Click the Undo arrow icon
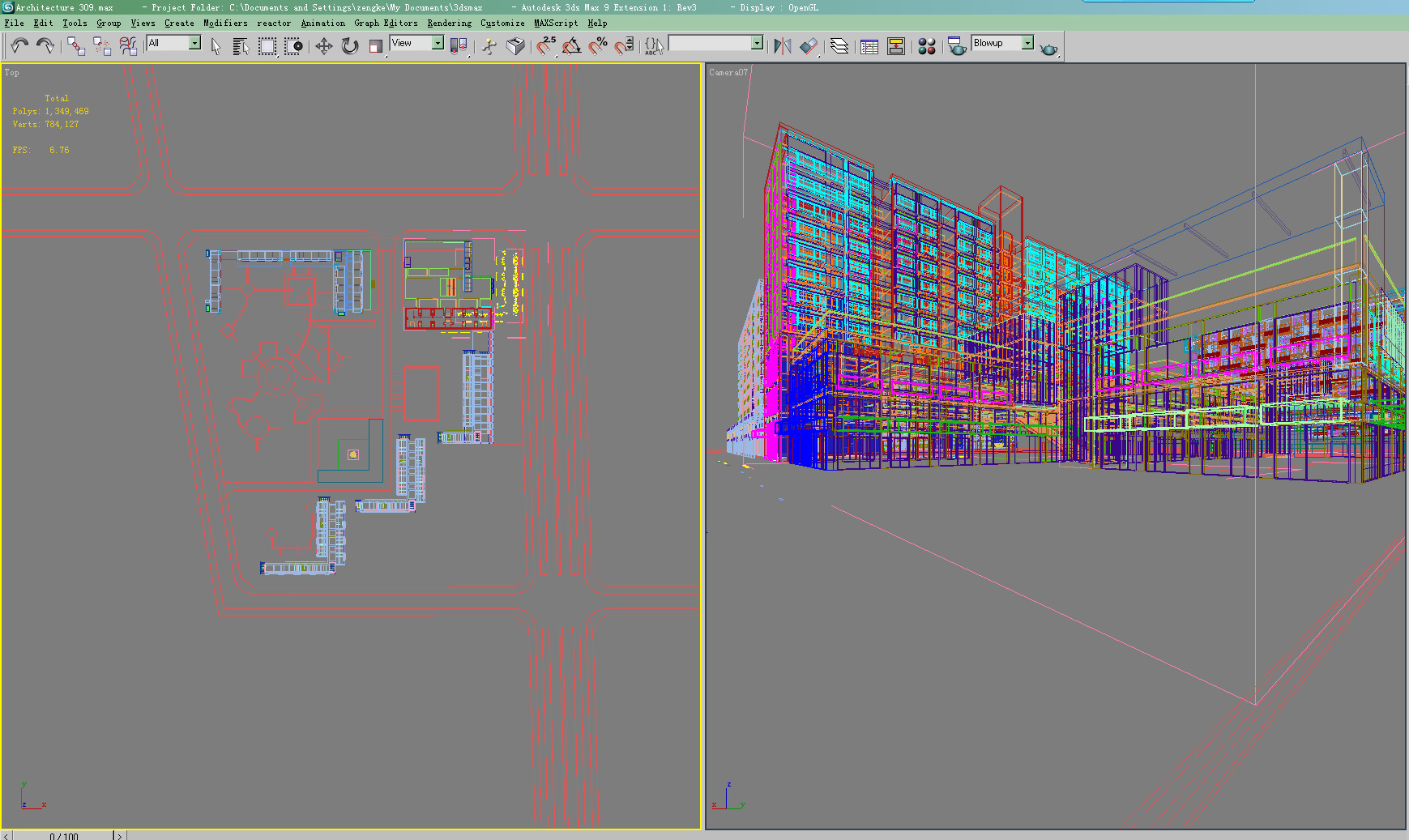Image resolution: width=1409 pixels, height=840 pixels. click(19, 46)
